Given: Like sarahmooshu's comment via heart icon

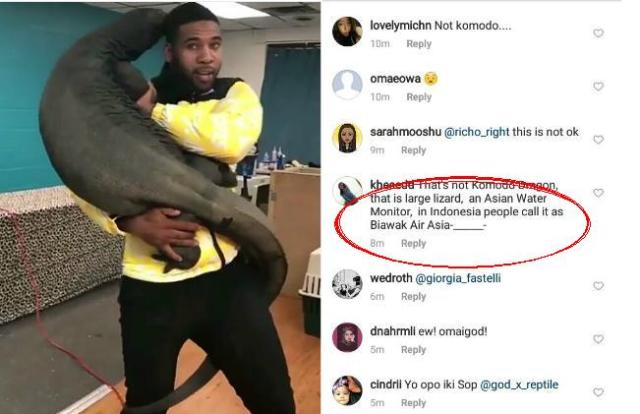Looking at the screenshot, I should point(598,140).
